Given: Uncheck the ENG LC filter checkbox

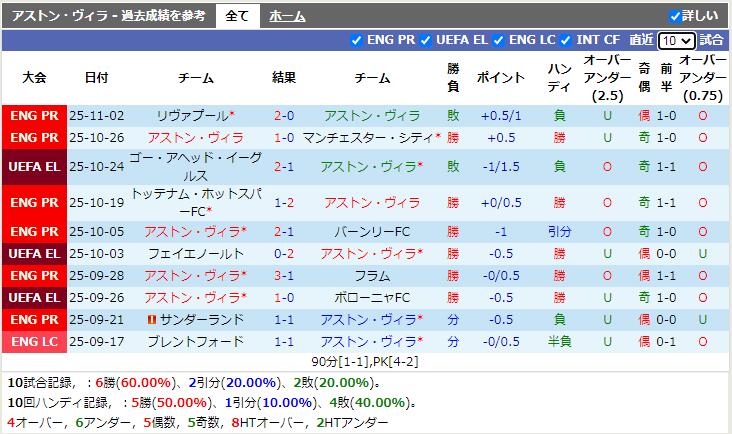Looking at the screenshot, I should 499,40.
